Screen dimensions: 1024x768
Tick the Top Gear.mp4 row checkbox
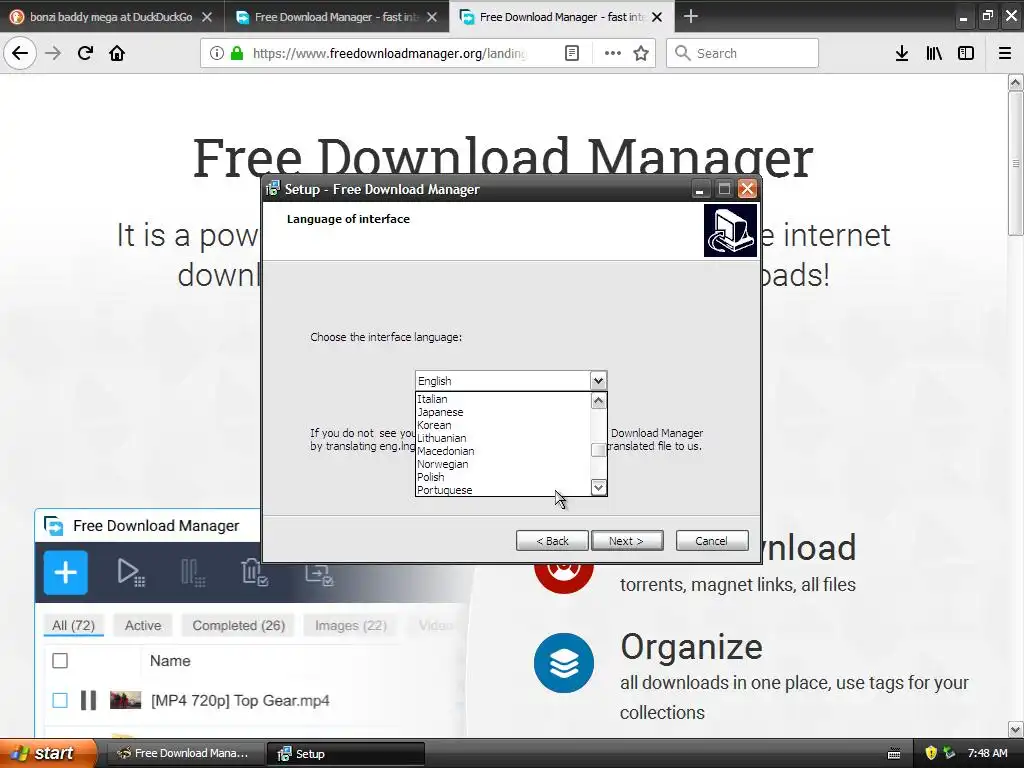click(x=60, y=701)
